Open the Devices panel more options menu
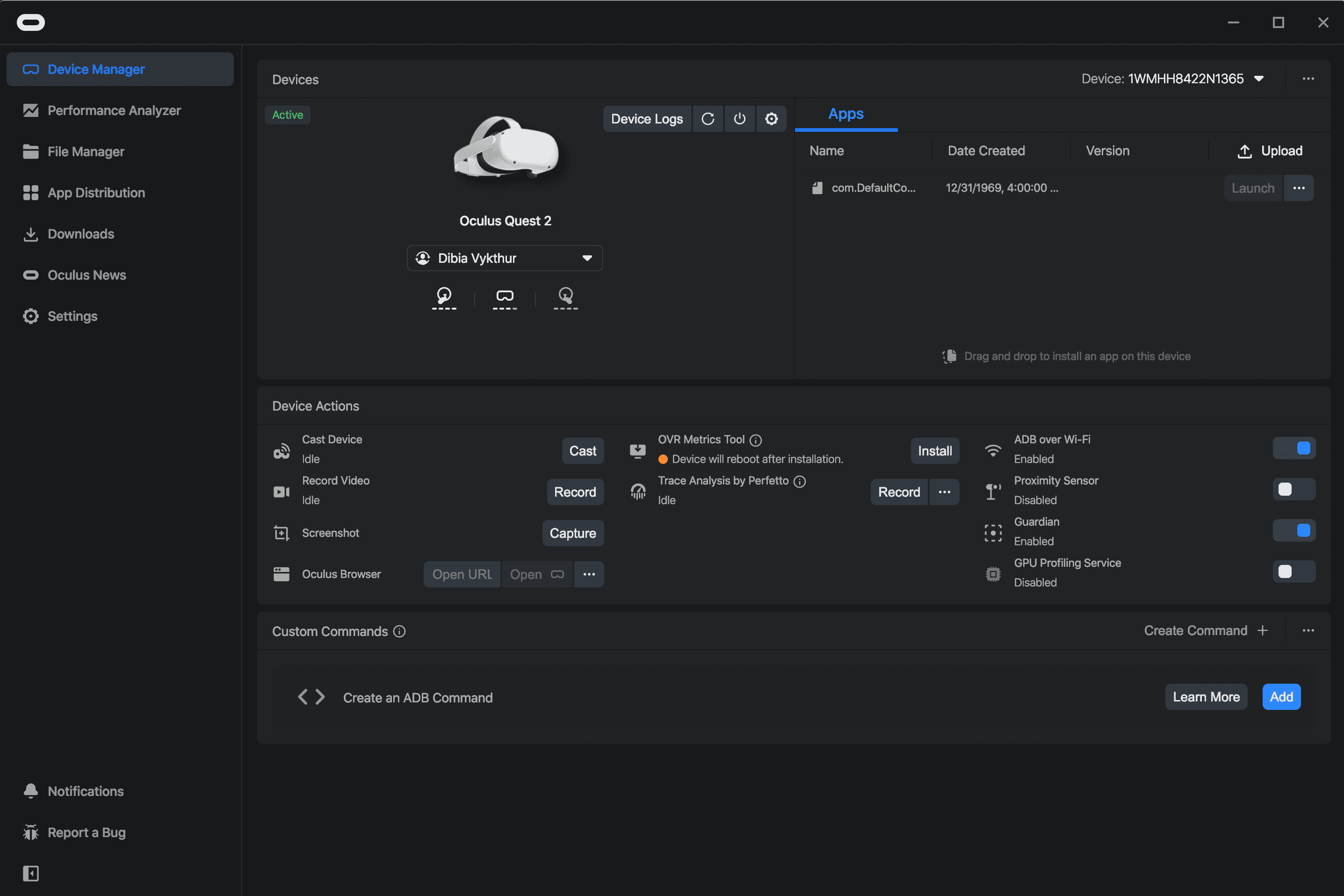This screenshot has width=1344, height=896. click(1308, 79)
